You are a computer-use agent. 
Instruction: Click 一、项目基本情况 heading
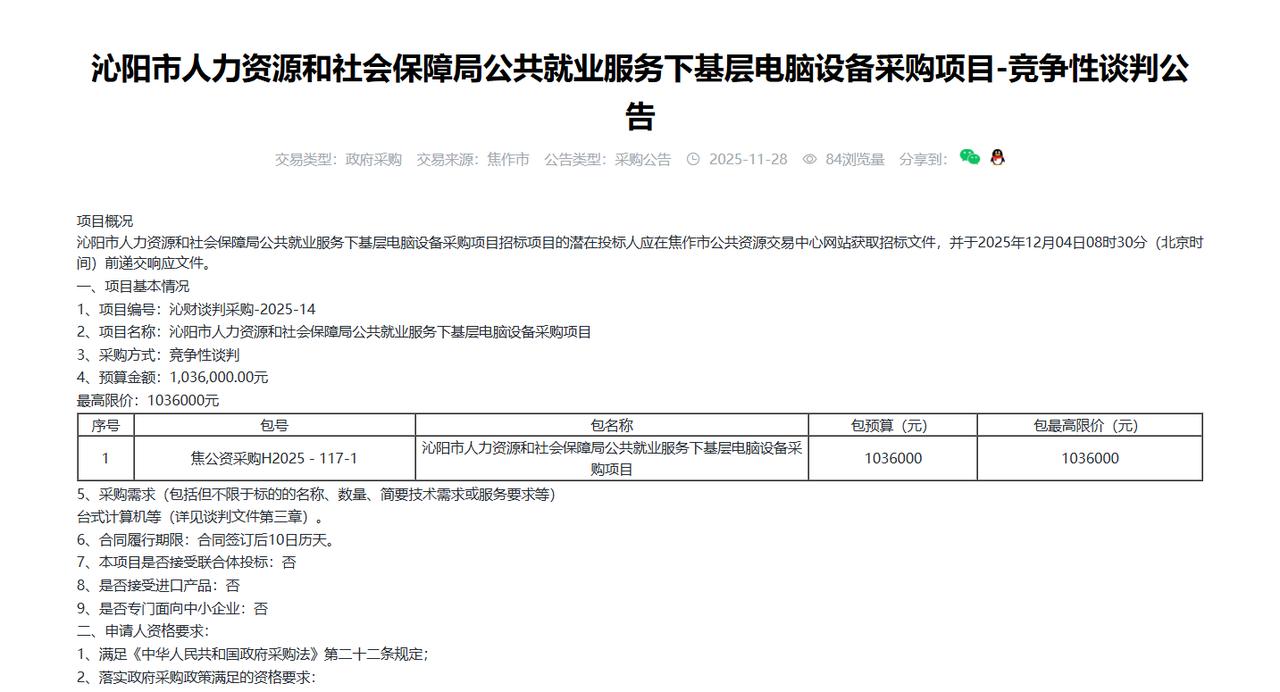click(x=133, y=286)
